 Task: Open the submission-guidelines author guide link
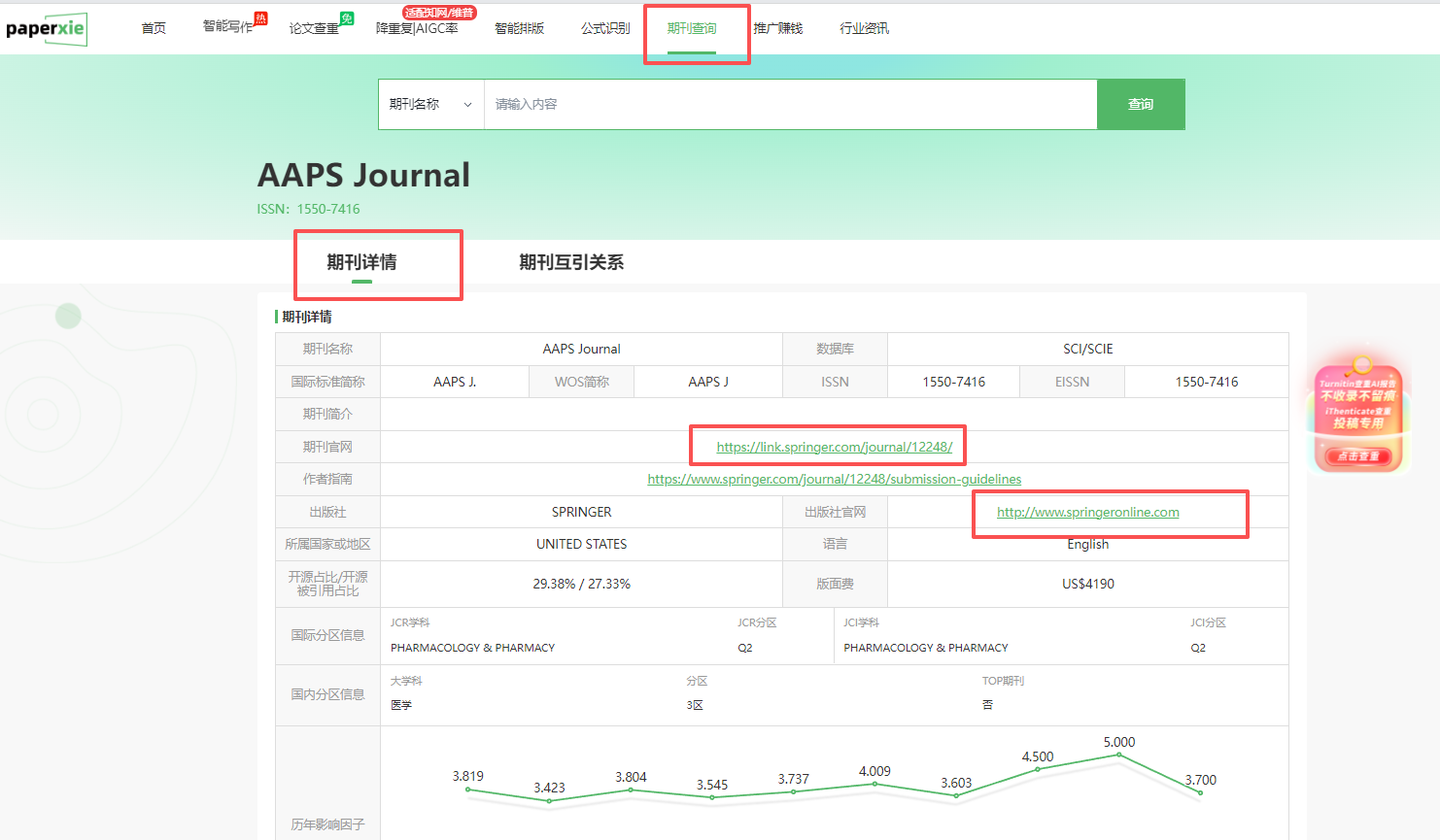point(835,479)
